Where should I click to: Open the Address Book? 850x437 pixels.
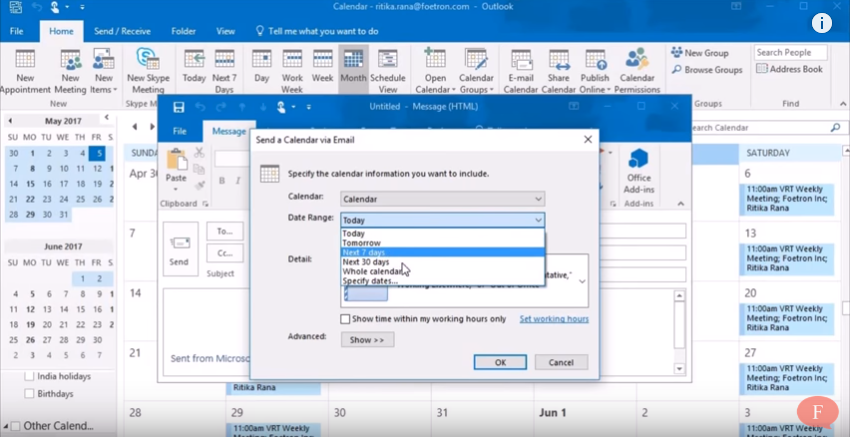pos(790,69)
